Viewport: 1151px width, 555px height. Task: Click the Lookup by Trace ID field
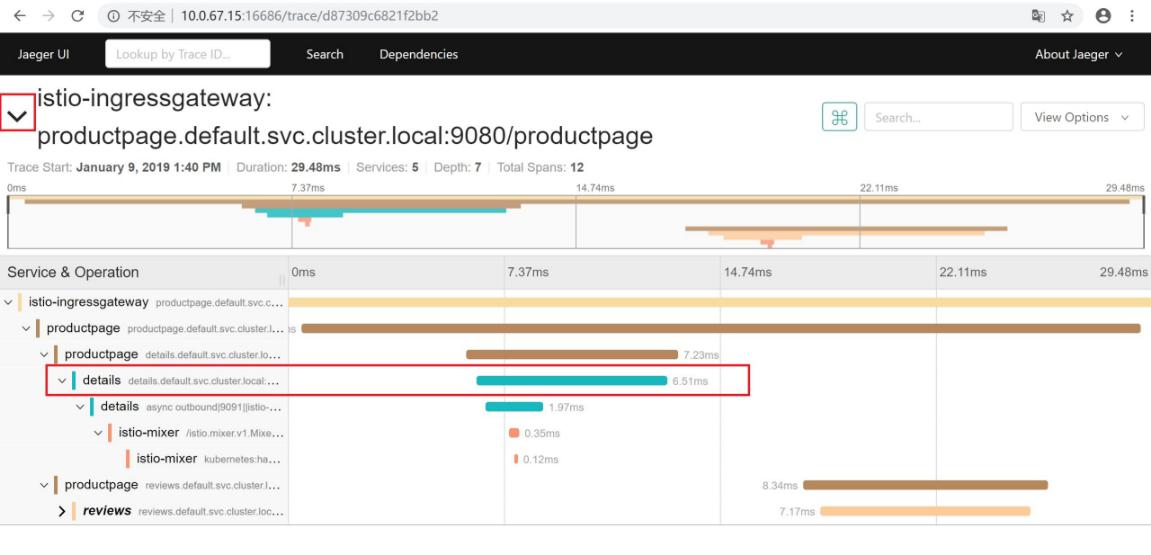point(187,54)
